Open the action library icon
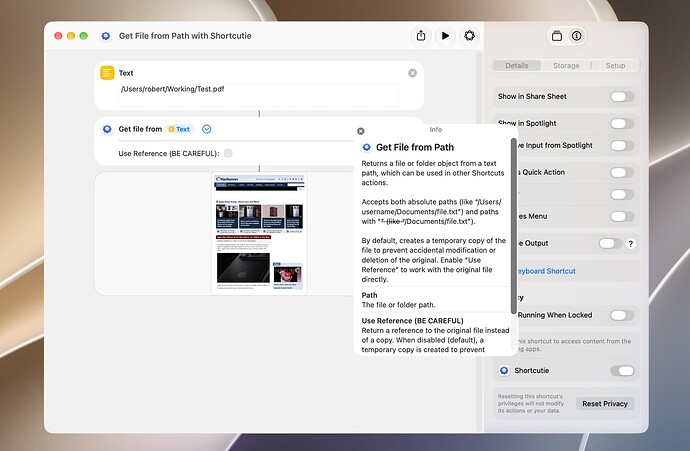Viewport: 690px width, 451px height. [x=557, y=36]
